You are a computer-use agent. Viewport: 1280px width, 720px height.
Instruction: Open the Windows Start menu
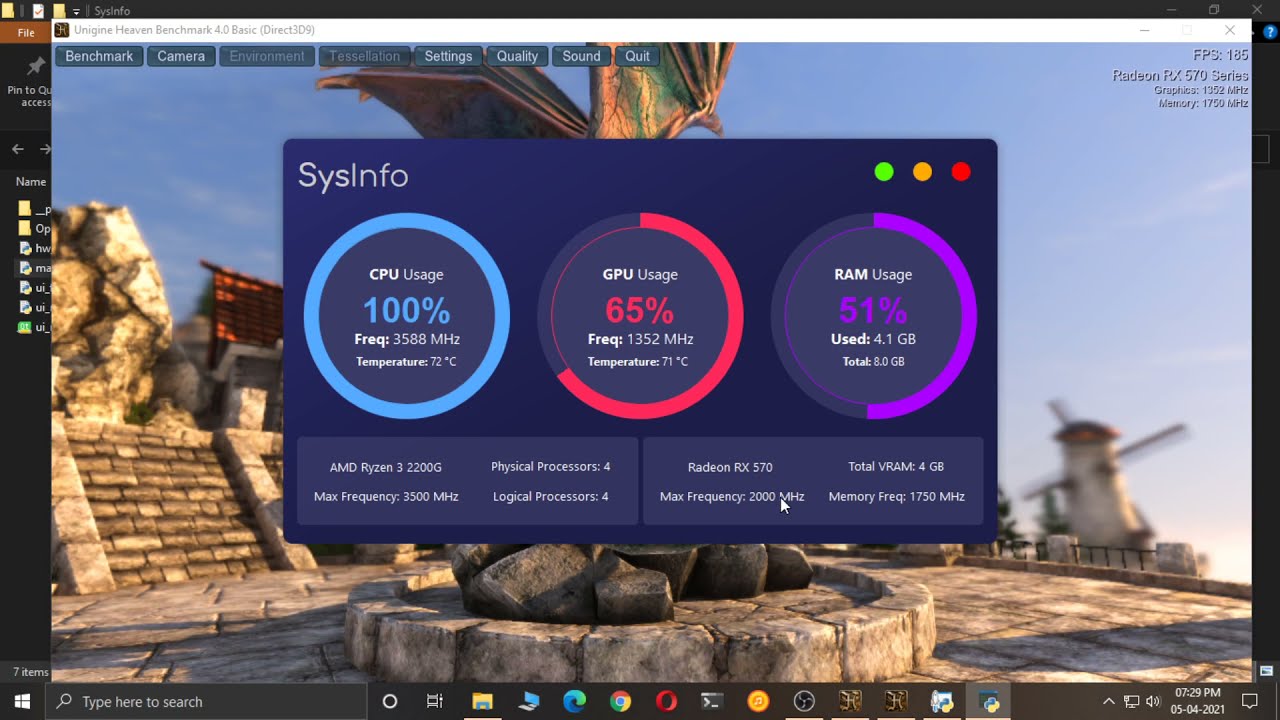[x=22, y=701]
